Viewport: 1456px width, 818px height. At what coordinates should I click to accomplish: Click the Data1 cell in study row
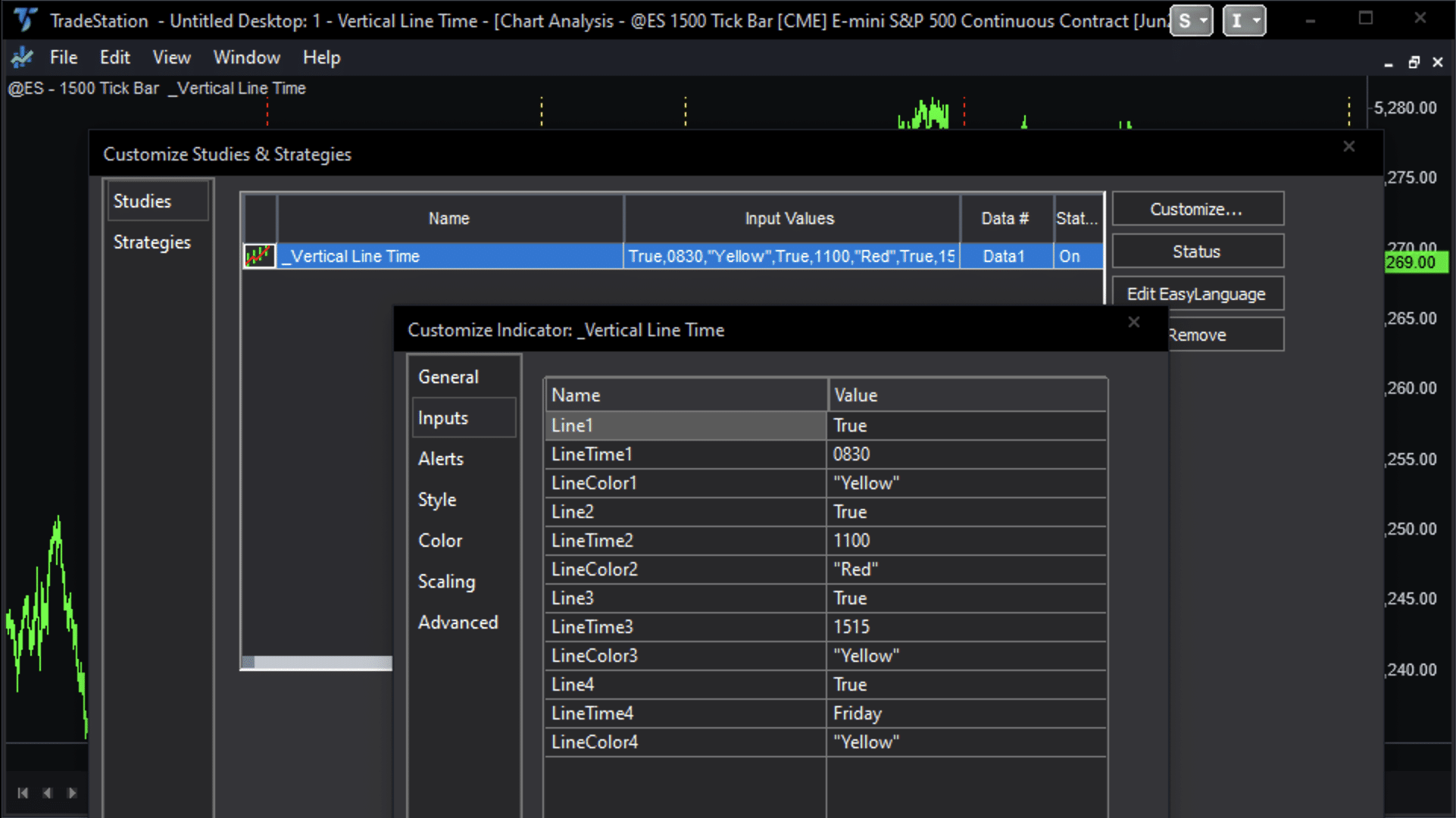coord(1006,256)
